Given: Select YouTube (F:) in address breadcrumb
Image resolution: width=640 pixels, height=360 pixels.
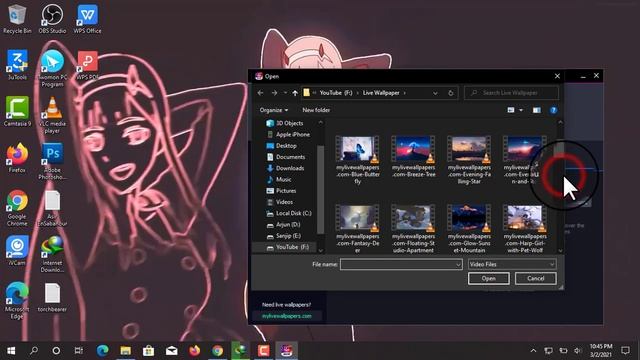Looking at the screenshot, I should pos(336,93).
